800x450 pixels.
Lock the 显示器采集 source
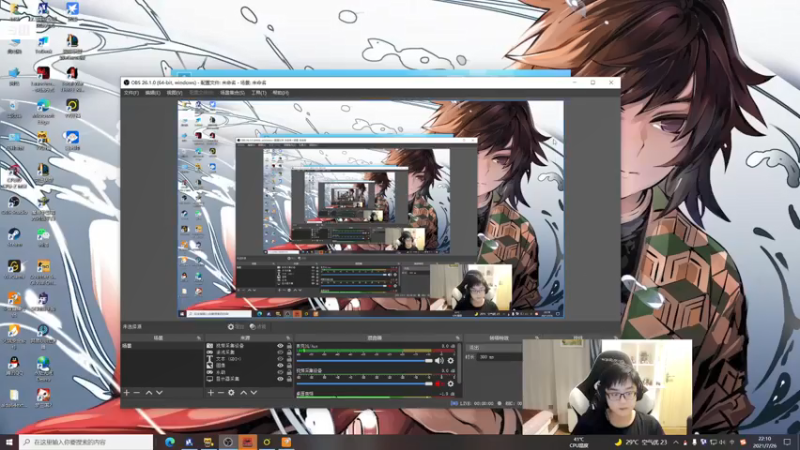pos(289,379)
